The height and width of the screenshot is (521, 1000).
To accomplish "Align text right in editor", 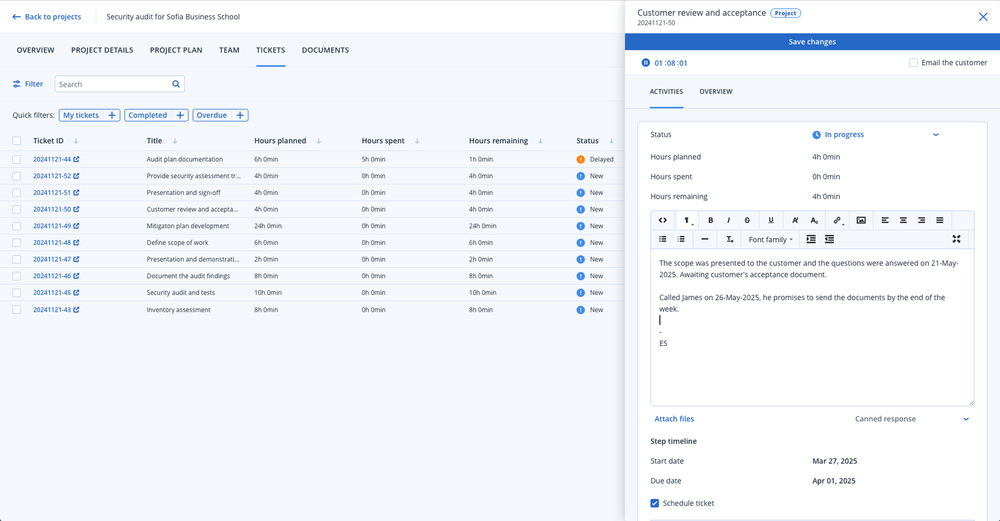I will 921,220.
